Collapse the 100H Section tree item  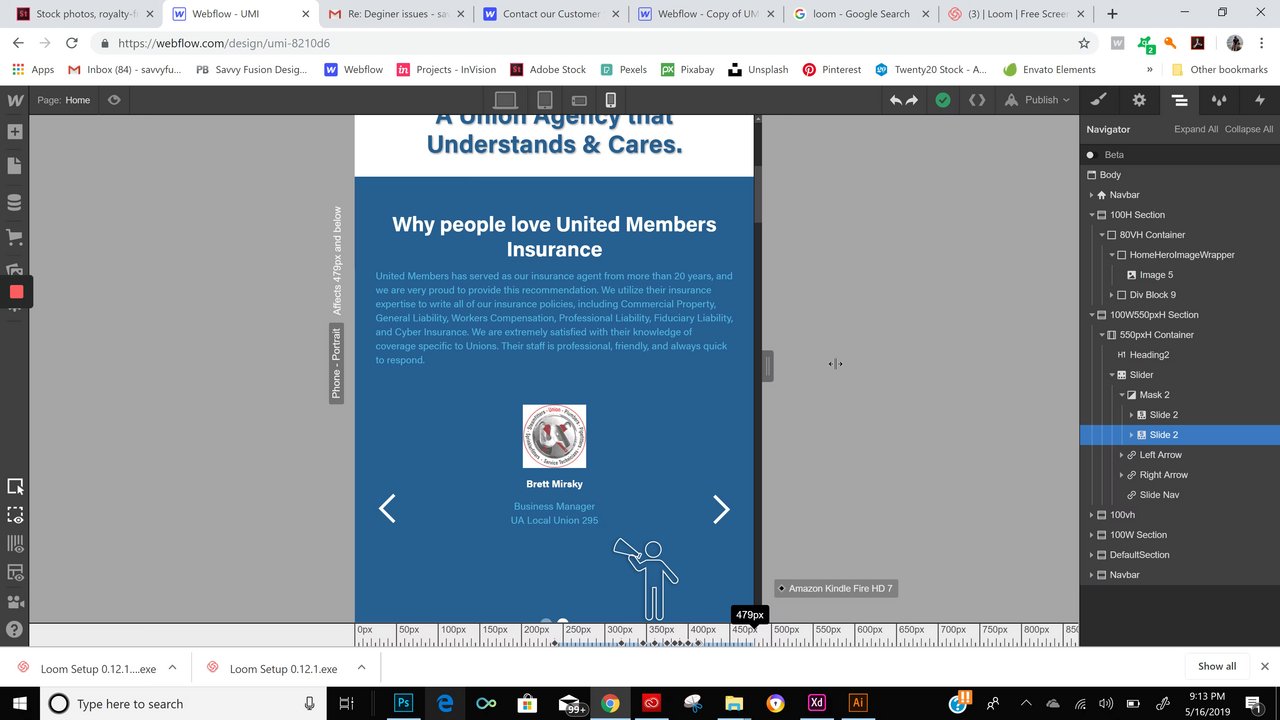(x=1093, y=215)
